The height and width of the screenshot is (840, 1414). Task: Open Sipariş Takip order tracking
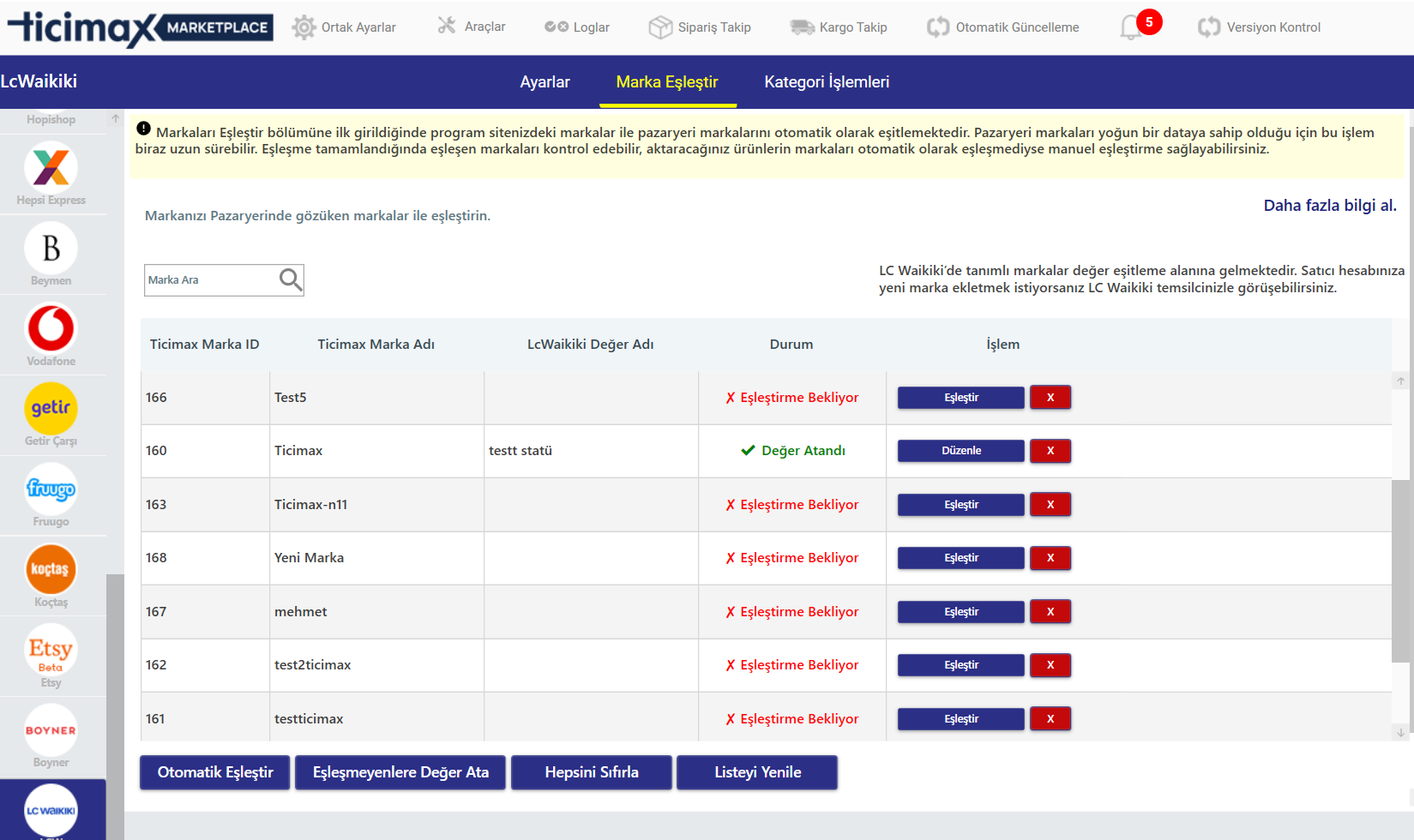pos(700,27)
